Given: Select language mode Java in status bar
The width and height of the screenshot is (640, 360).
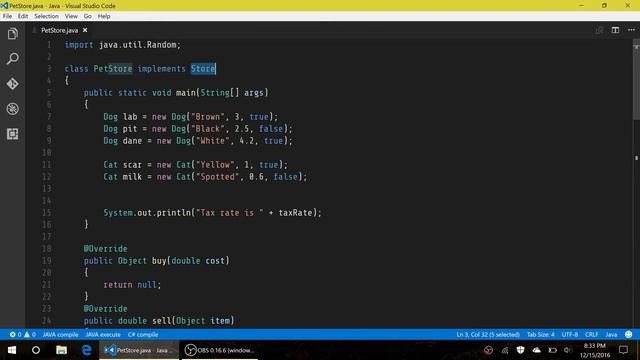Looking at the screenshot, I should point(611,334).
